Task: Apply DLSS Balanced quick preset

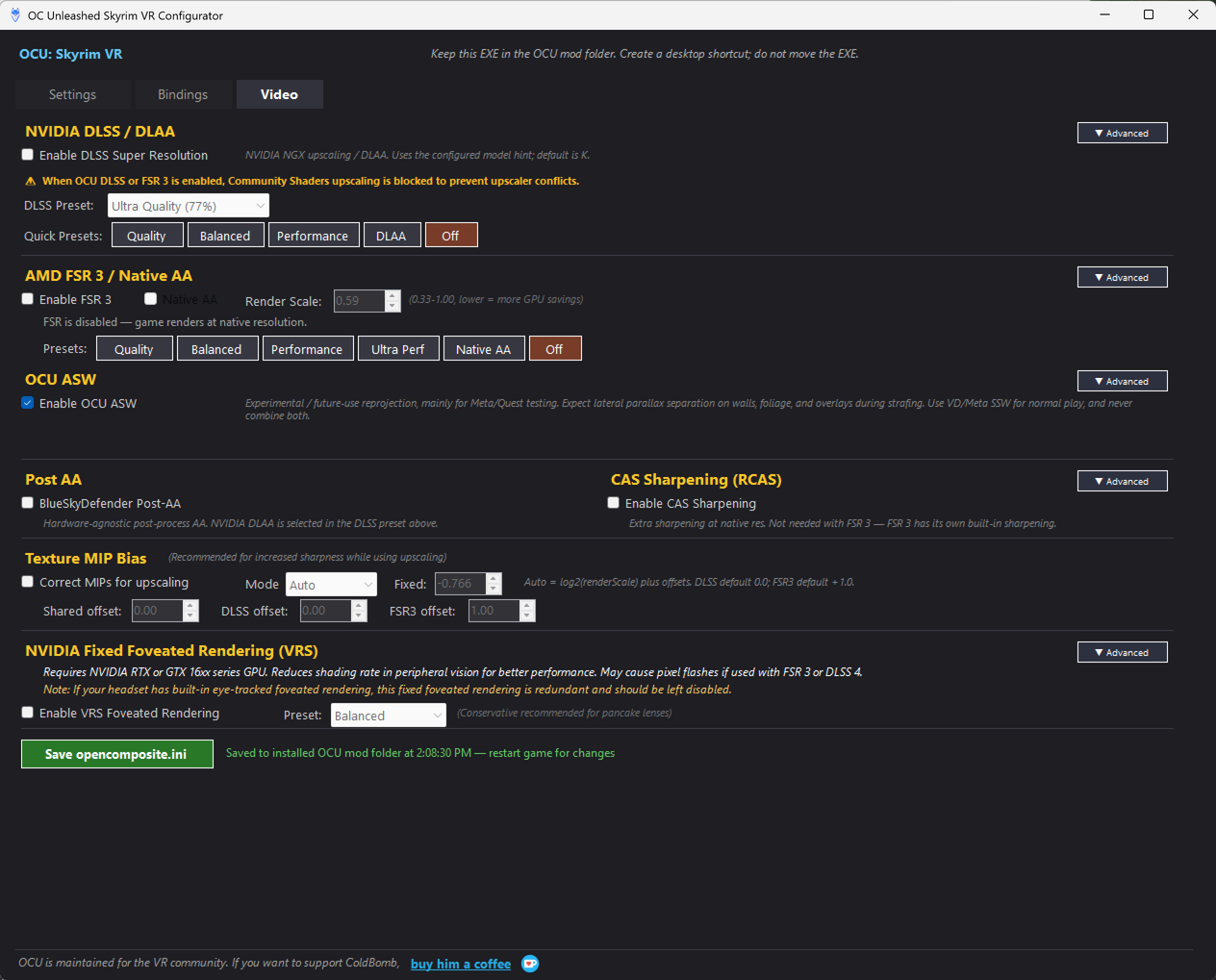Action: point(225,236)
